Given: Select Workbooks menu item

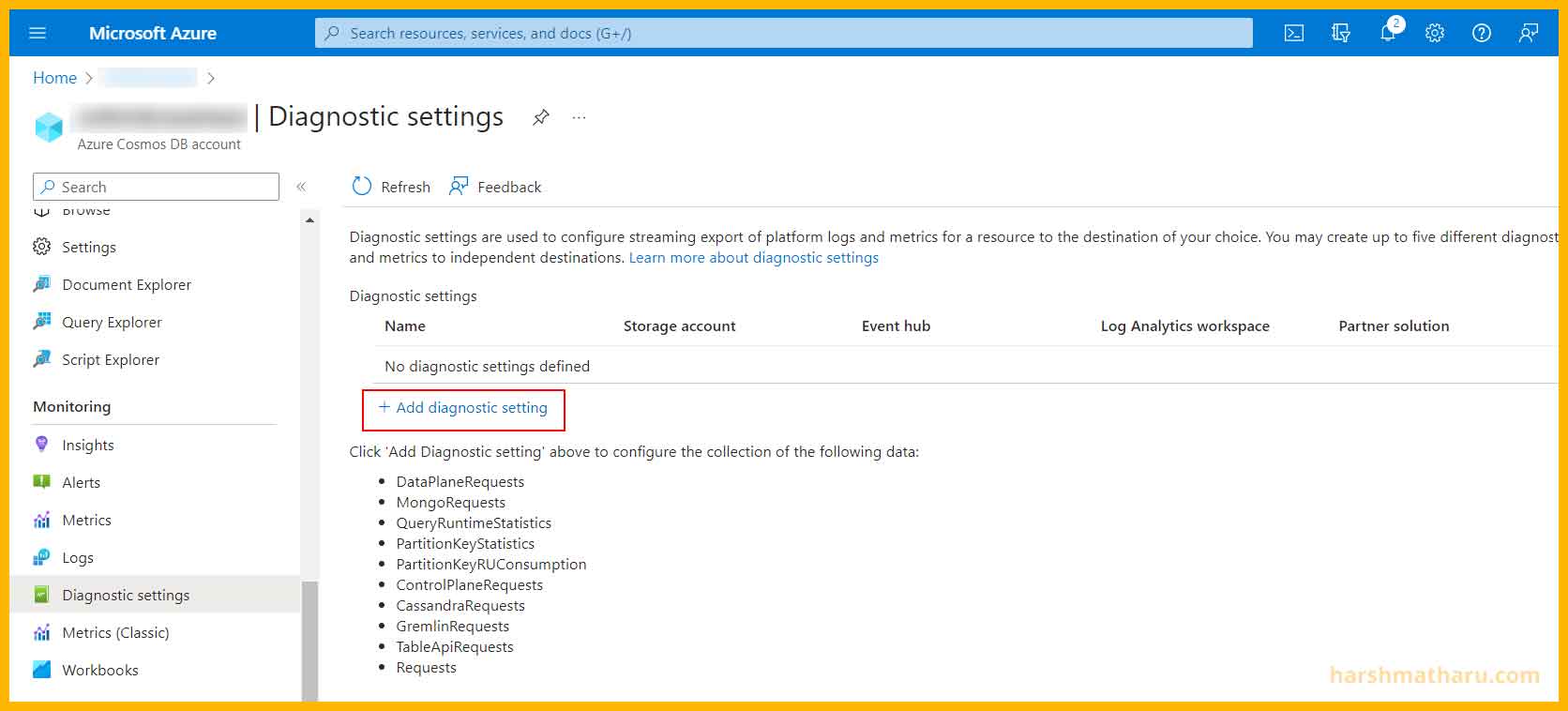Looking at the screenshot, I should [100, 670].
